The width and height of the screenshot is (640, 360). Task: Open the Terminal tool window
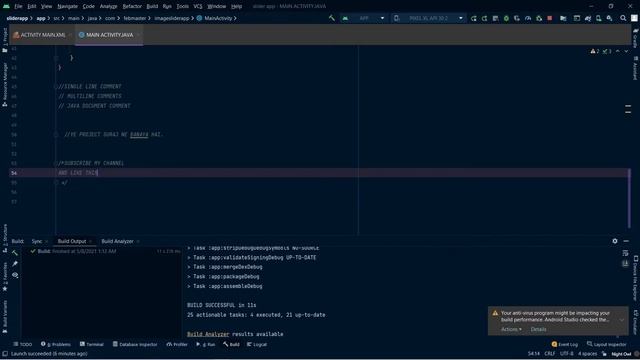point(92,344)
